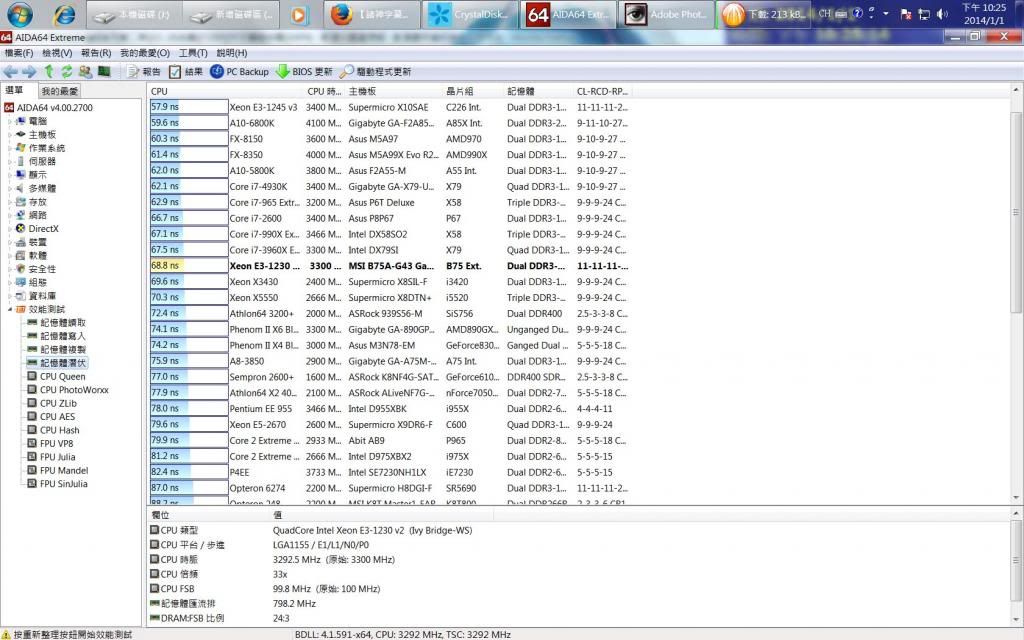Sort by the CPU 時脈 column header
The height and width of the screenshot is (640, 1024).
(x=325, y=91)
